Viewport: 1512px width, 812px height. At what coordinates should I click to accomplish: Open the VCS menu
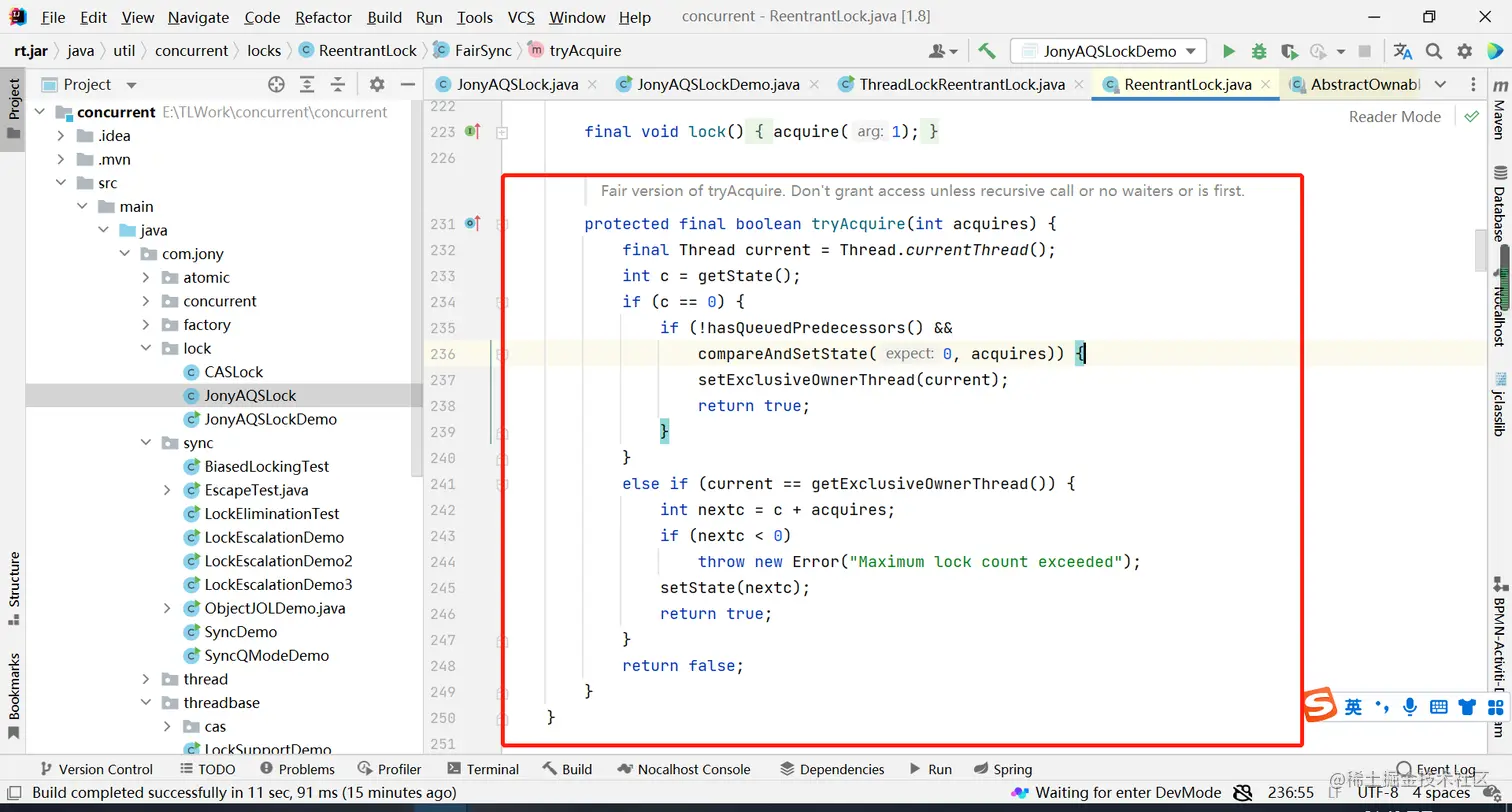point(521,17)
